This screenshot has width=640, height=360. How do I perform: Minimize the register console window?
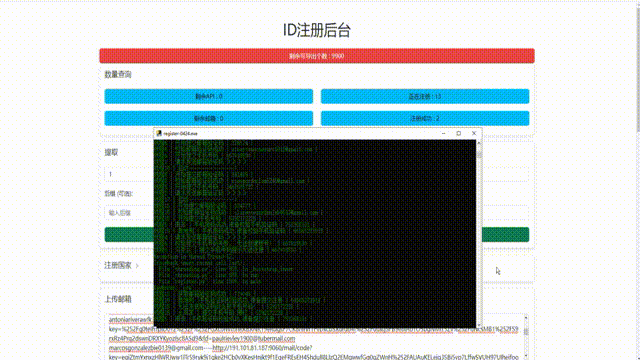point(443,133)
